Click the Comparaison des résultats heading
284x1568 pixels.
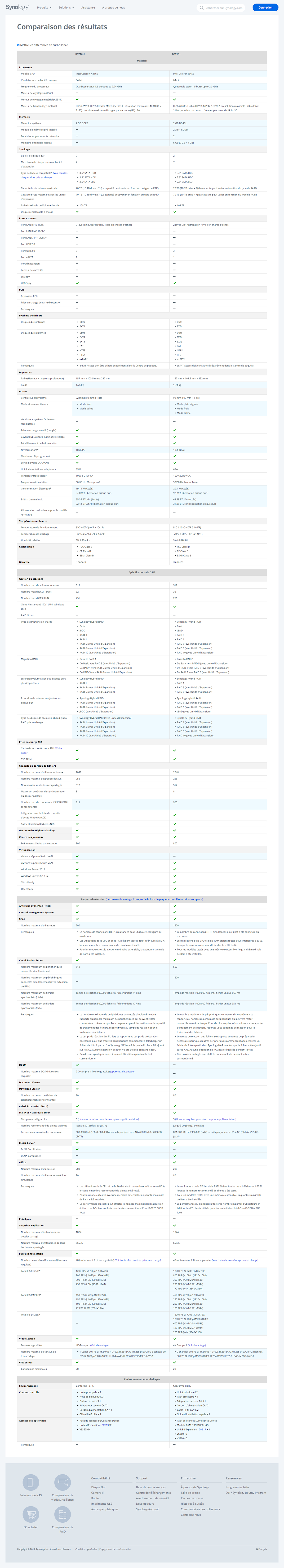coord(62,27)
